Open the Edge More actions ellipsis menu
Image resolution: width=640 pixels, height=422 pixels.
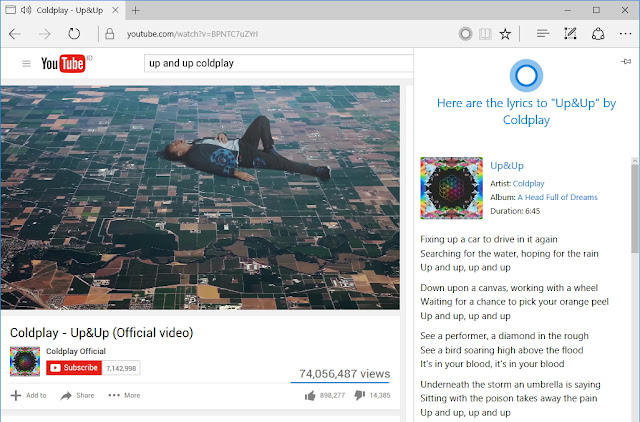tap(625, 34)
